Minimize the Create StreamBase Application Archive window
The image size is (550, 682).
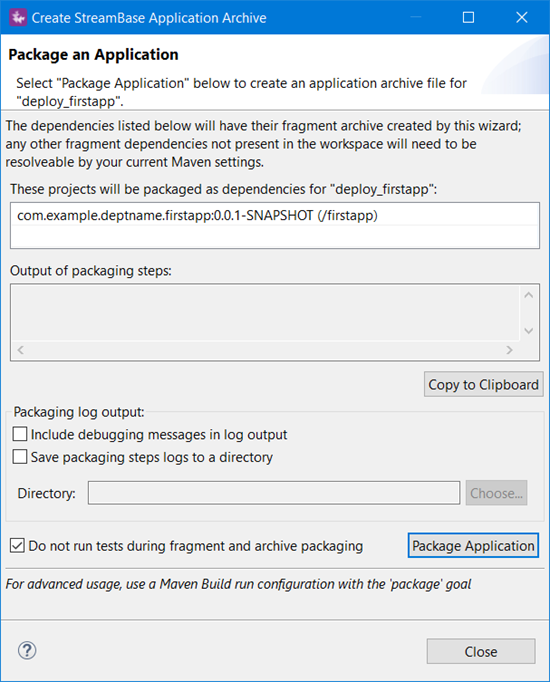pos(416,17)
